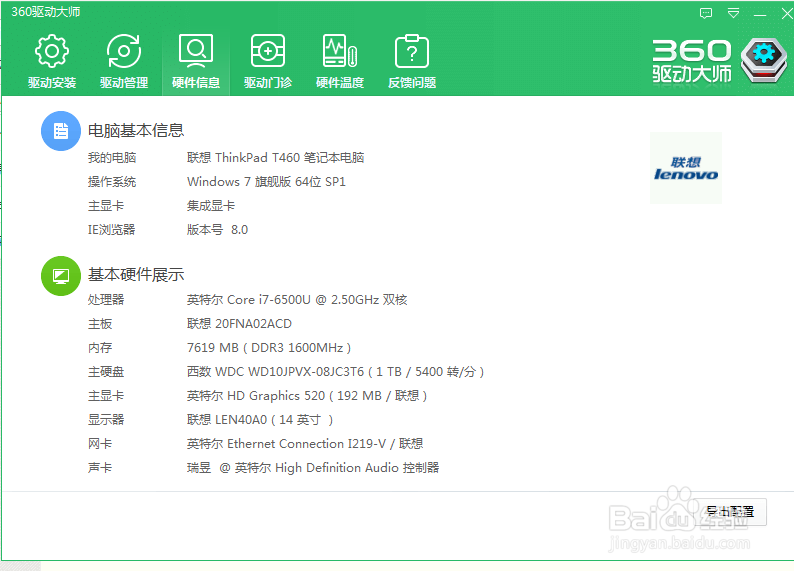Select text Windows 7 旗舰版 64位 SP1
Viewport: 794px width, 571px height.
tap(266, 182)
